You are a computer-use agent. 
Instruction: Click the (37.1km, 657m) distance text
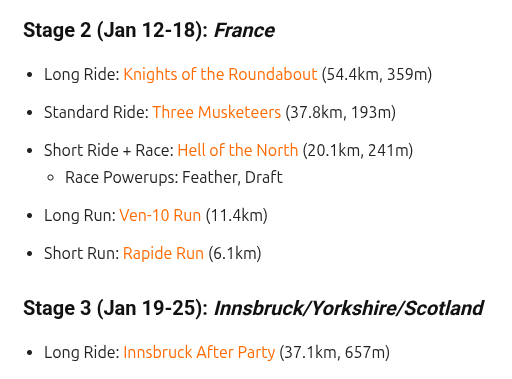(334, 352)
